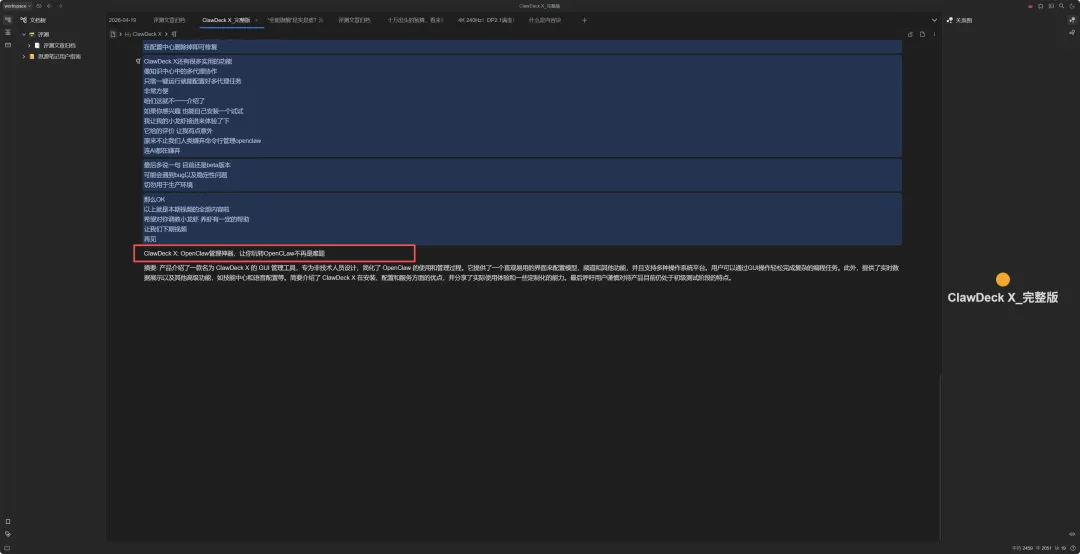1080x554 pixels.
Task: Toggle the dock at bottom-left status bar
Action: coord(8,548)
